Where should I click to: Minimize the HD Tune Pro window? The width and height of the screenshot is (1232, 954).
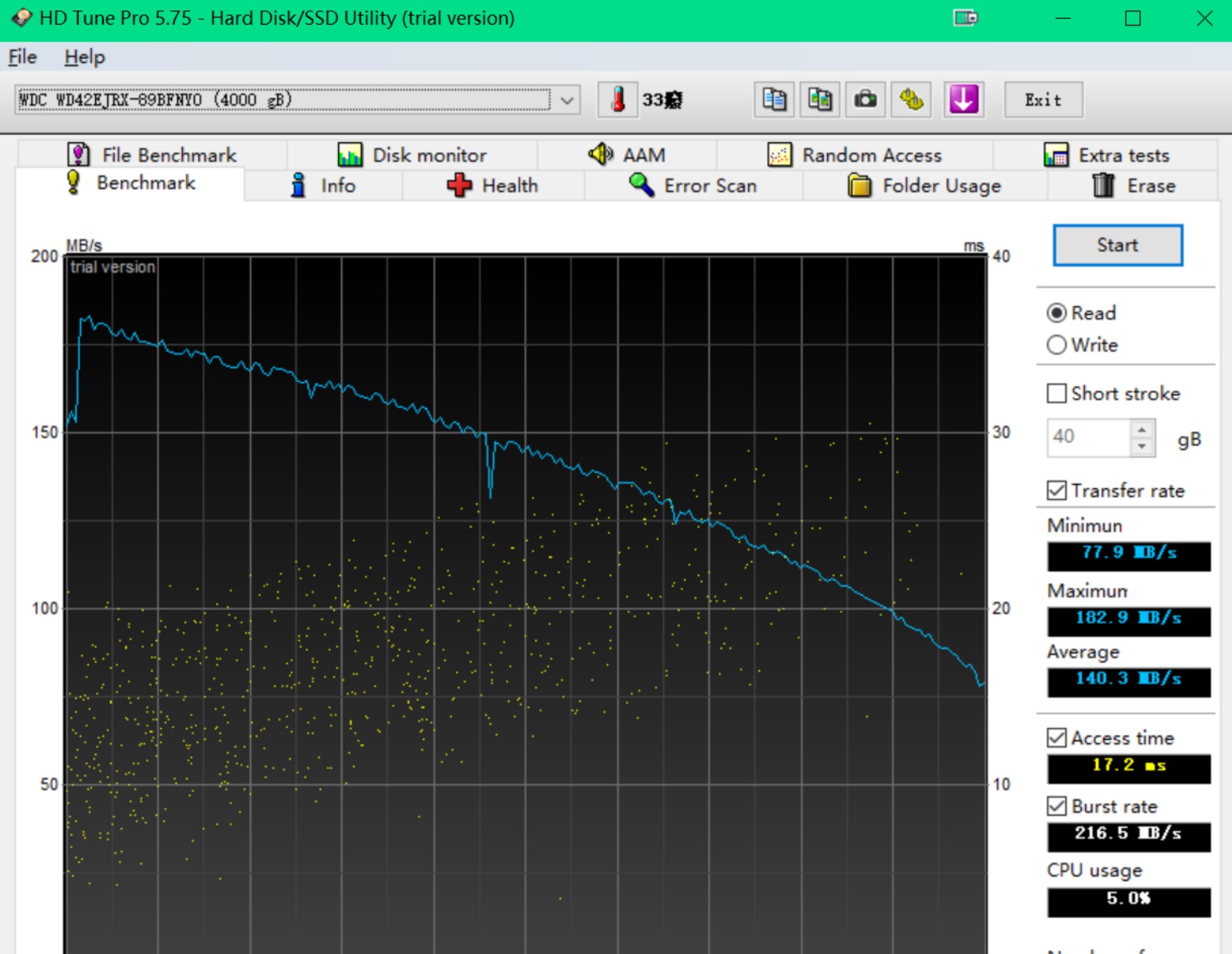(x=1063, y=18)
